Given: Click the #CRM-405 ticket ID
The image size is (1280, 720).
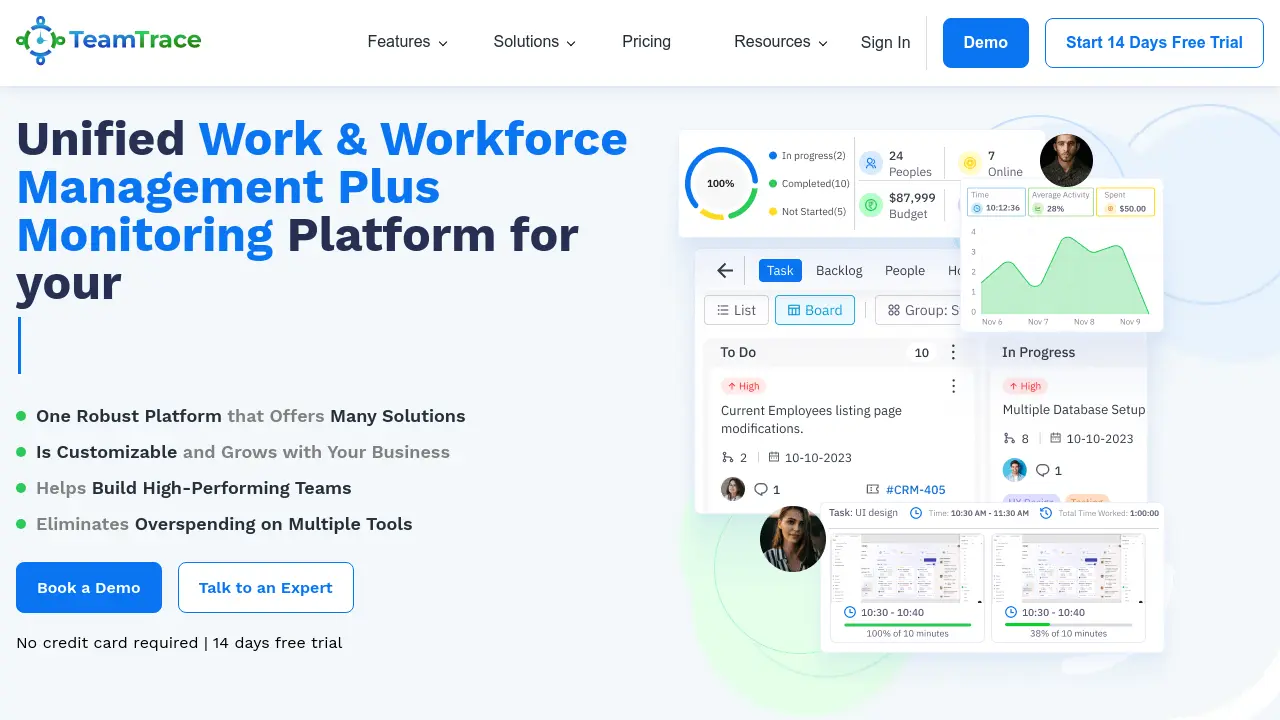Looking at the screenshot, I should (x=916, y=490).
